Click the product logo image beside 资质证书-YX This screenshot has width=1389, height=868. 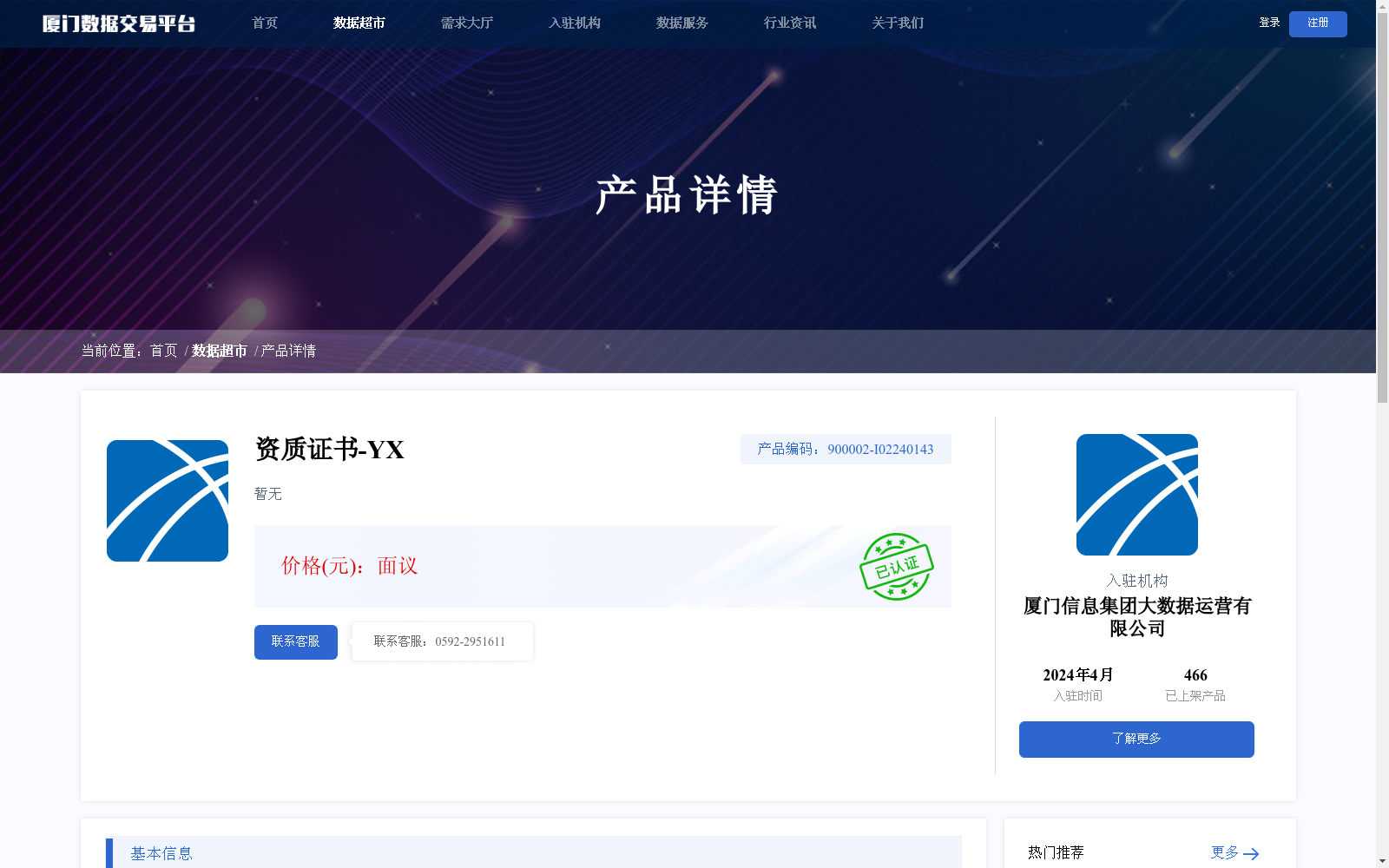pos(168,501)
